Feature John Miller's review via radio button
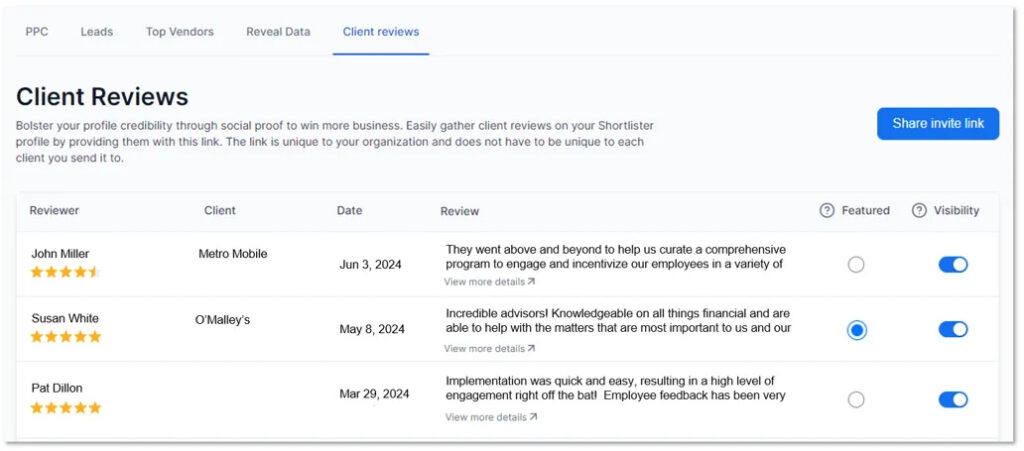The image size is (1024, 451). [856, 265]
